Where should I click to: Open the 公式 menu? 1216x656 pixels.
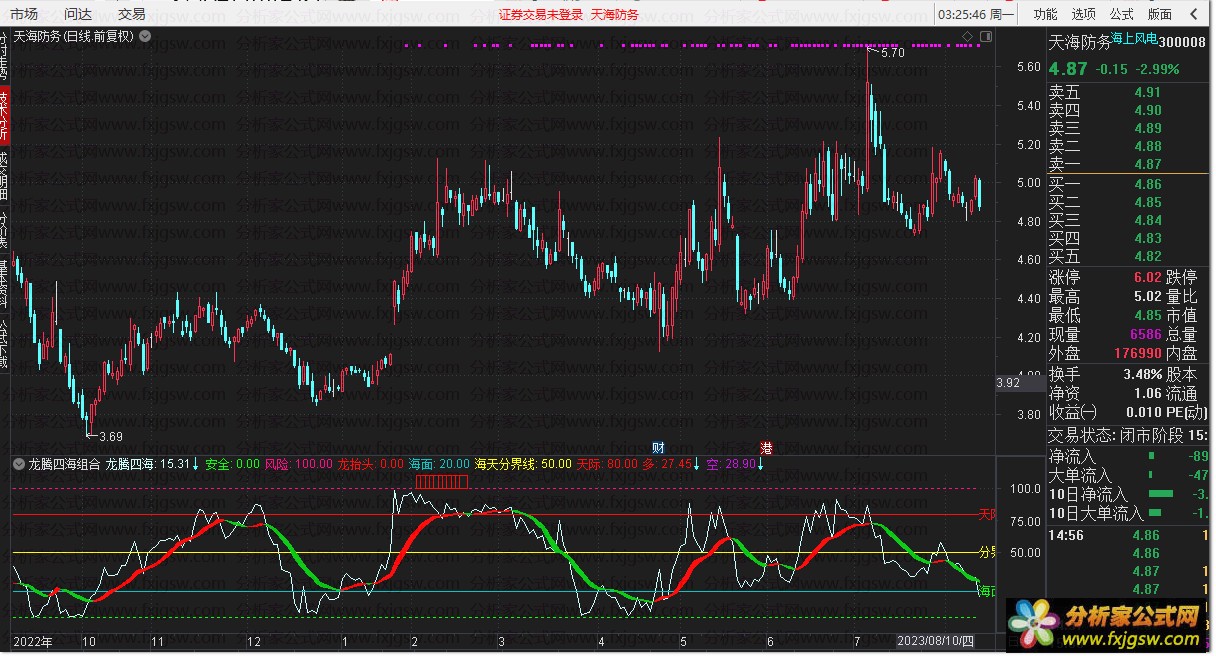pos(1122,14)
